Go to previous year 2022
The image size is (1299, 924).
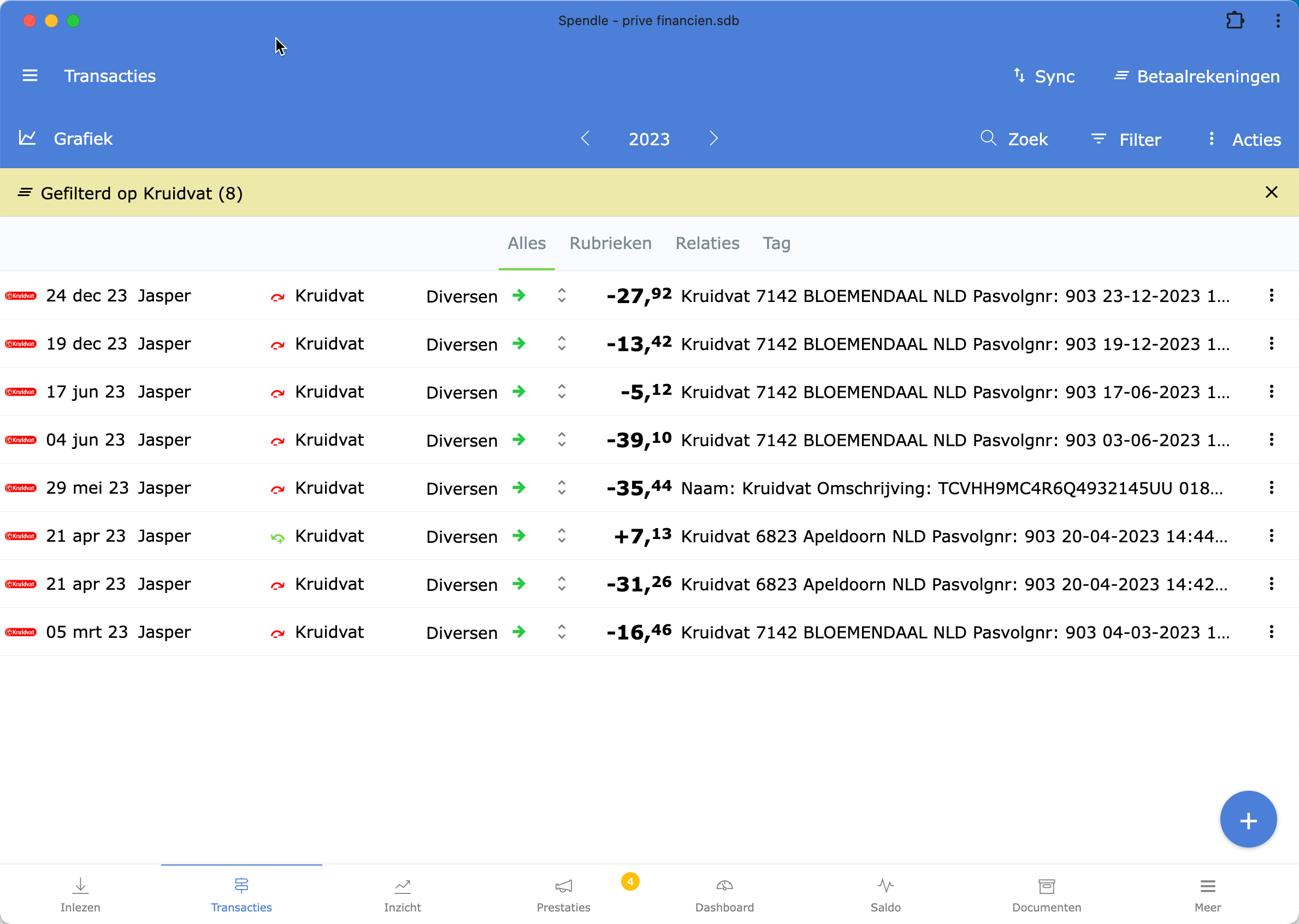585,139
